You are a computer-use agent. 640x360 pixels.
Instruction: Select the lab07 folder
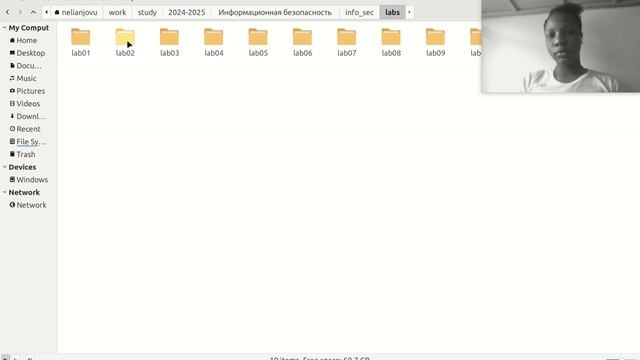[x=347, y=42]
